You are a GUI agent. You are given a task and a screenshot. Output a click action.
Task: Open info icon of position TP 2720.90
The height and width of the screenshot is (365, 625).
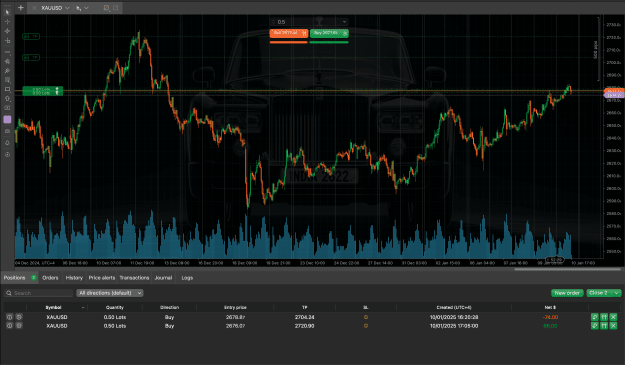pos(10,326)
